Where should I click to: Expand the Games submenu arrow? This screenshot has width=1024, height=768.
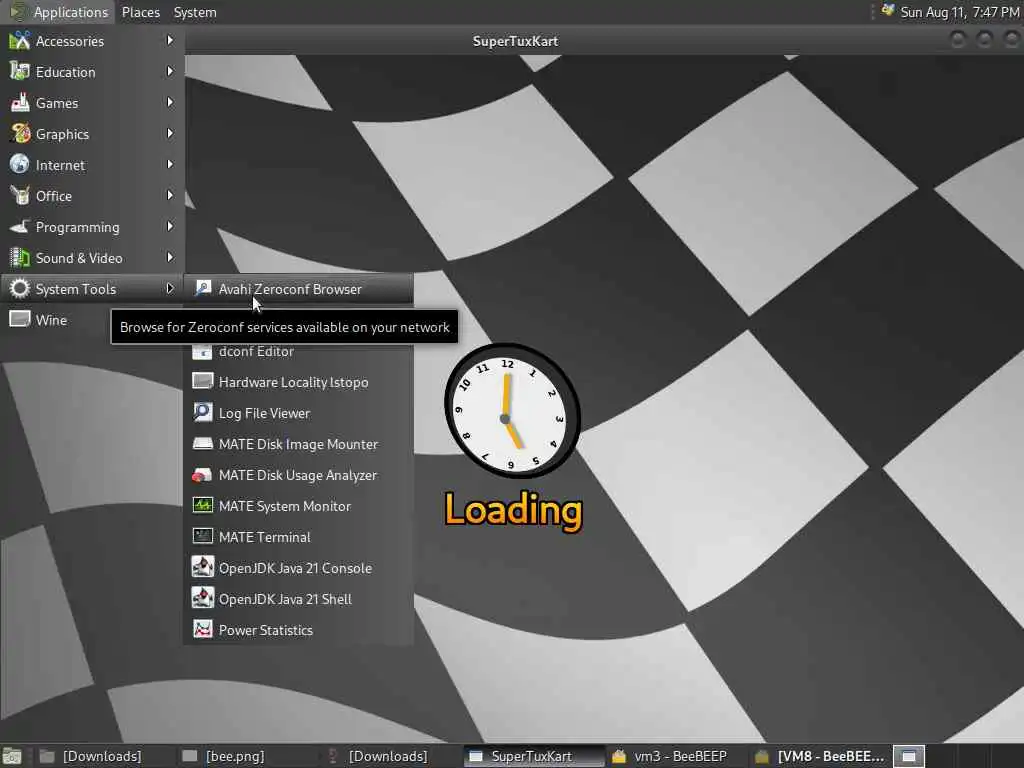pos(170,103)
